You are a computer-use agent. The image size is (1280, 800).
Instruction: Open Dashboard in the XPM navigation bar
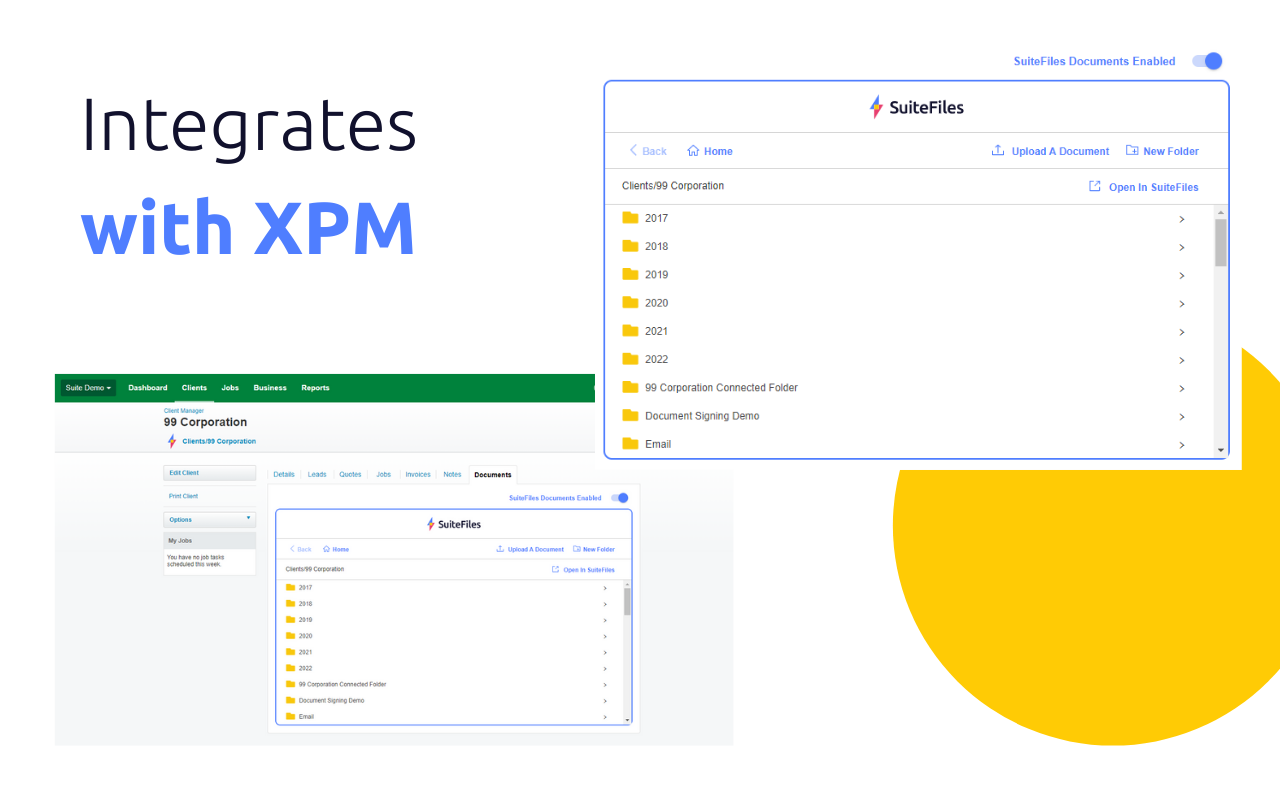pyautogui.click(x=148, y=388)
